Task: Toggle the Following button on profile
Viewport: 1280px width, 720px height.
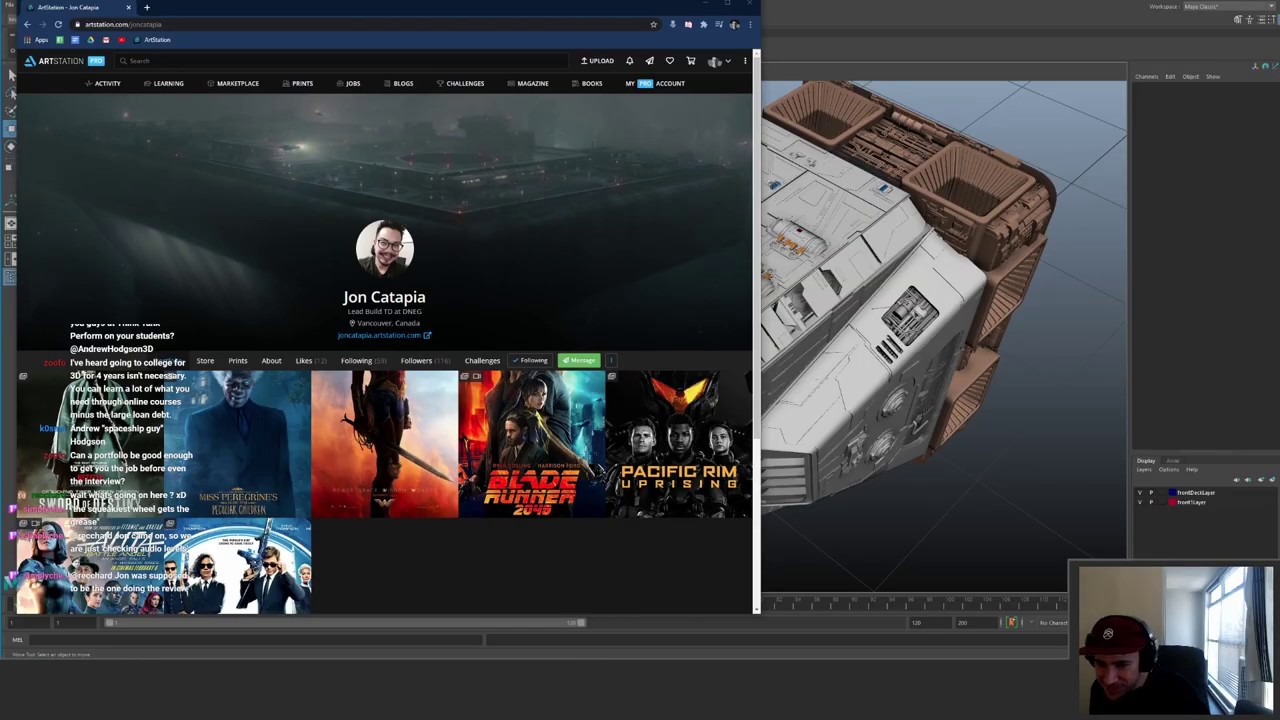Action: pos(530,361)
